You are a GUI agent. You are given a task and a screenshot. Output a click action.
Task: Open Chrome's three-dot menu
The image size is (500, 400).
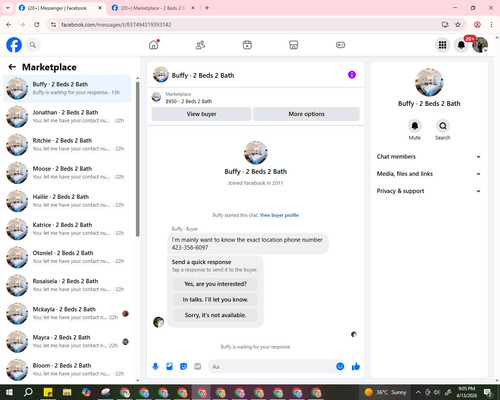(x=491, y=25)
